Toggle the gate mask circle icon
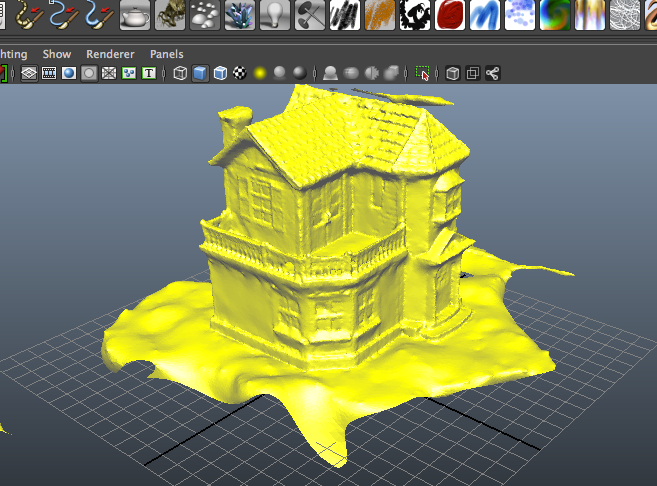 tap(89, 73)
